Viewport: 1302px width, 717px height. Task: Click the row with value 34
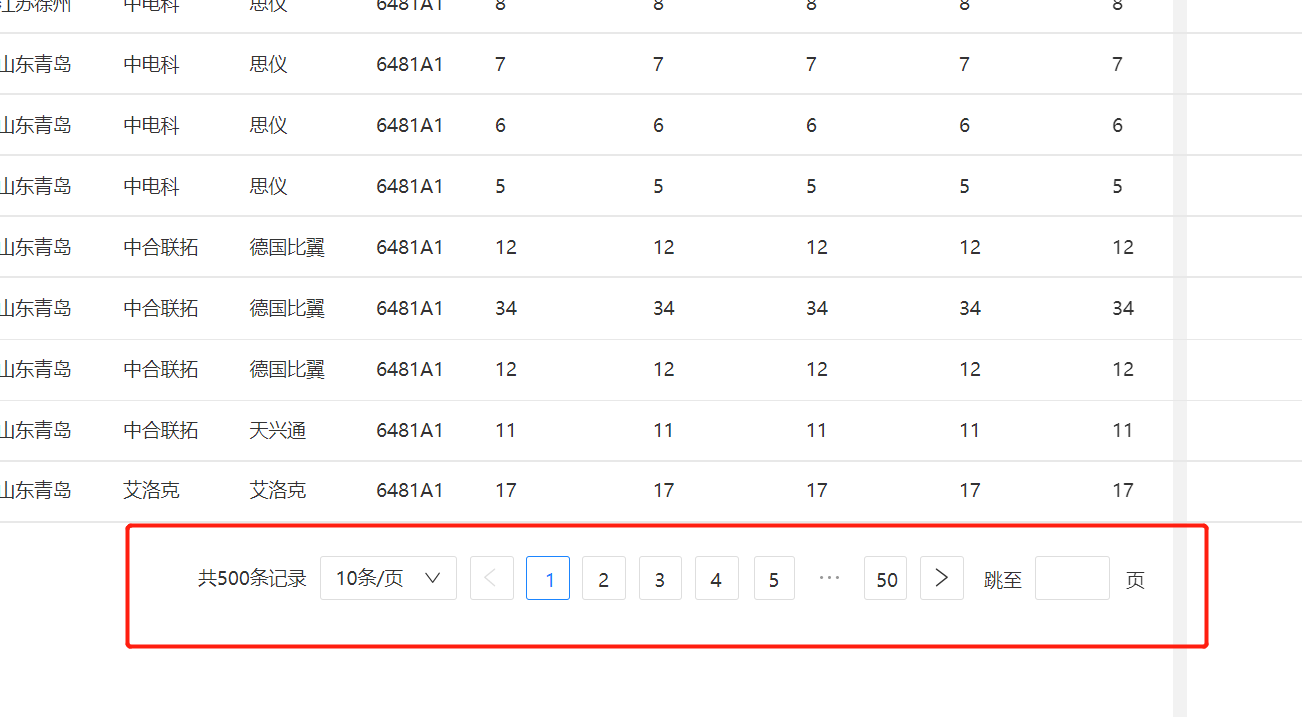(586, 308)
